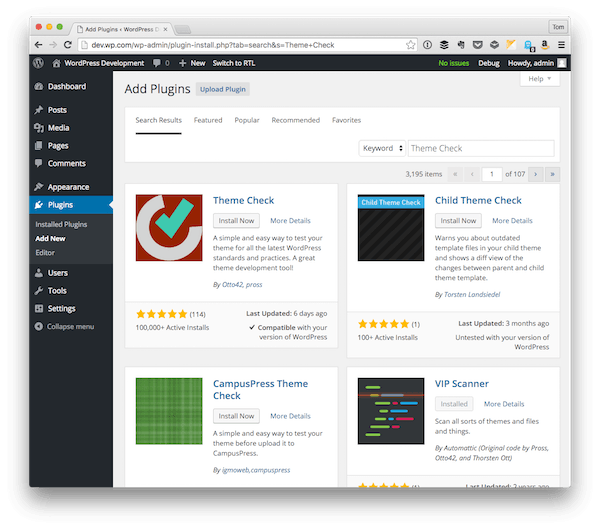Expand the Help dropdown tab
This screenshot has height=529, width=600.
tap(540, 79)
